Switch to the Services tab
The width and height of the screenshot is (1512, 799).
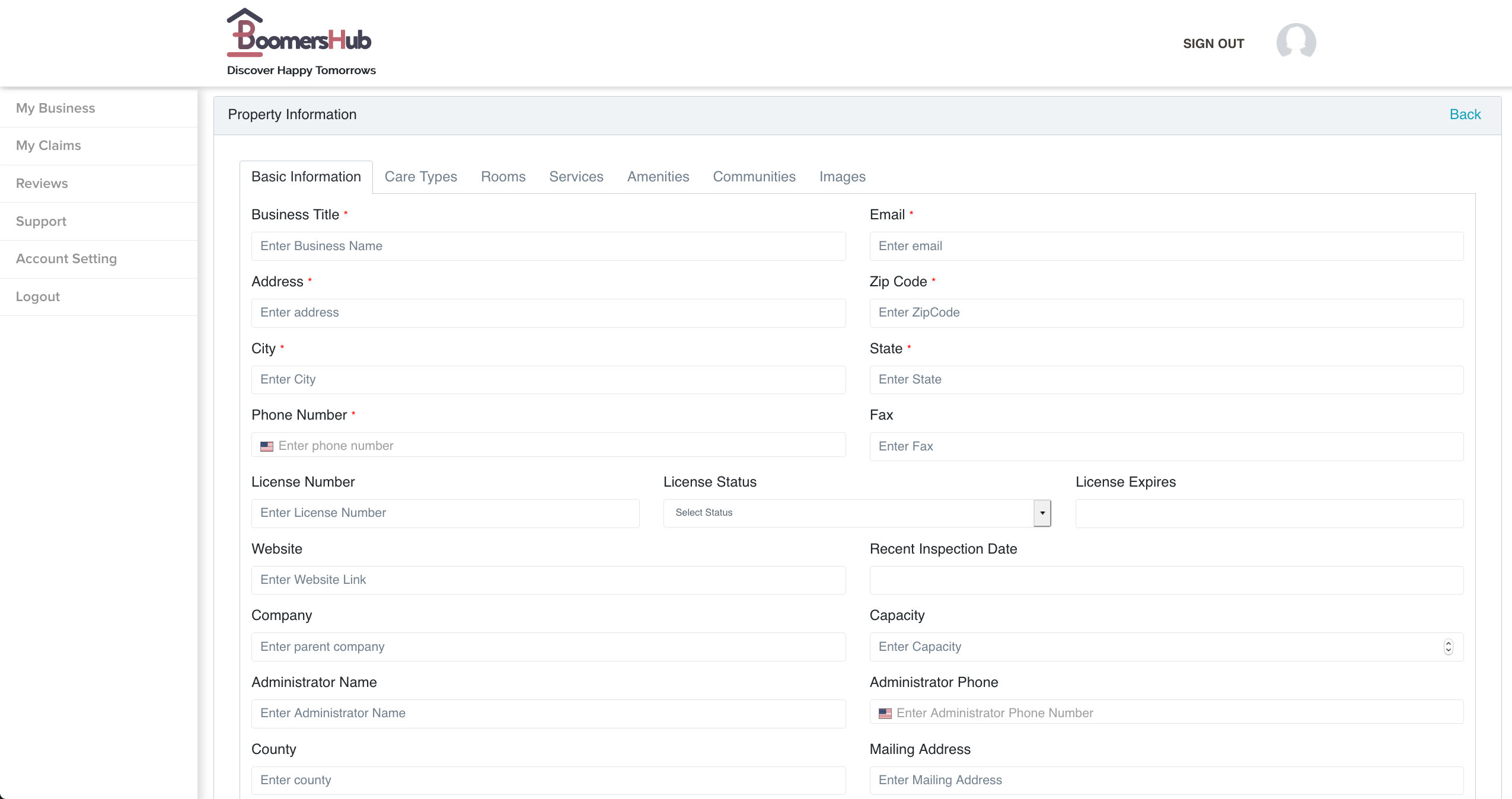(576, 177)
